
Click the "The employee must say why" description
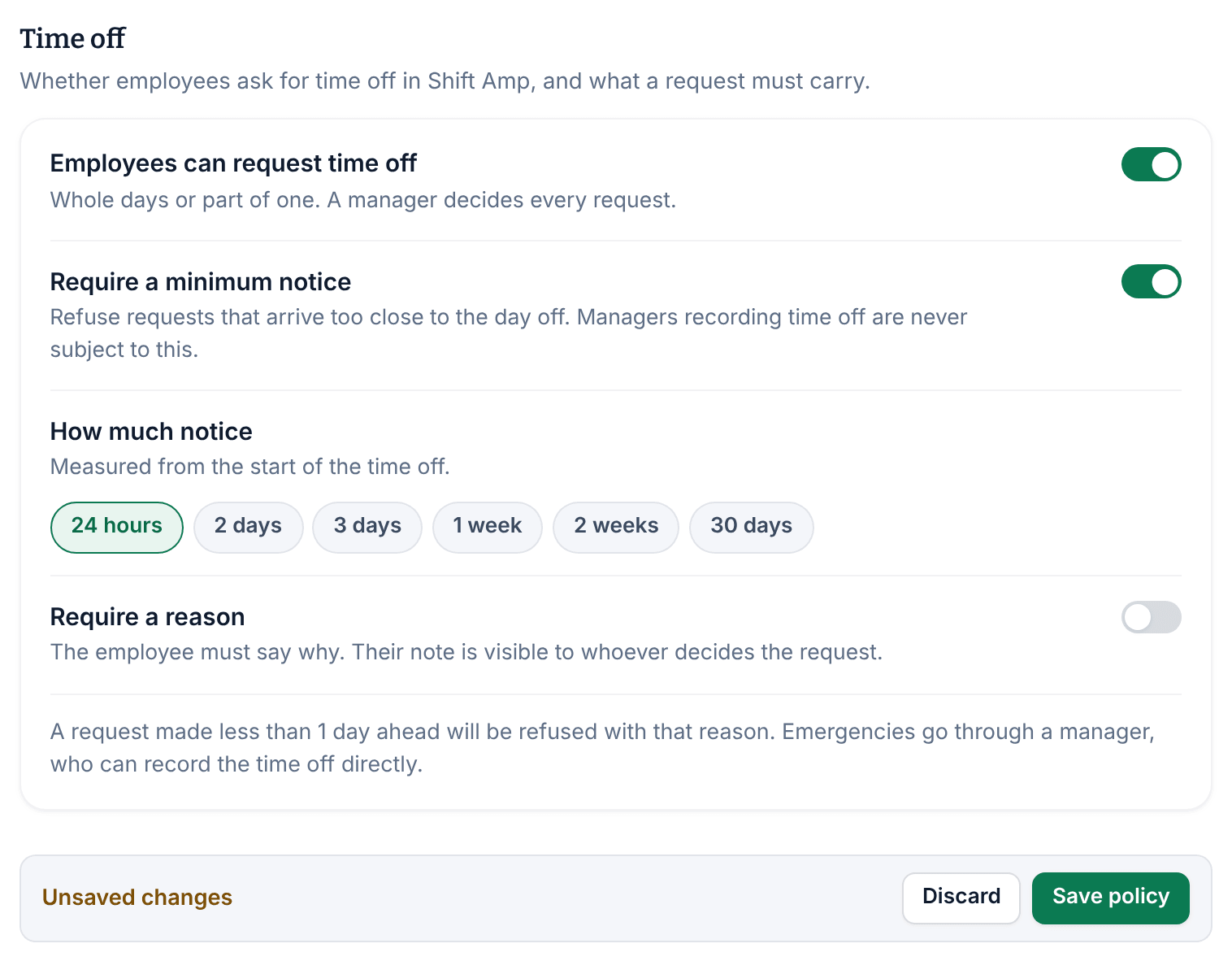[466, 652]
